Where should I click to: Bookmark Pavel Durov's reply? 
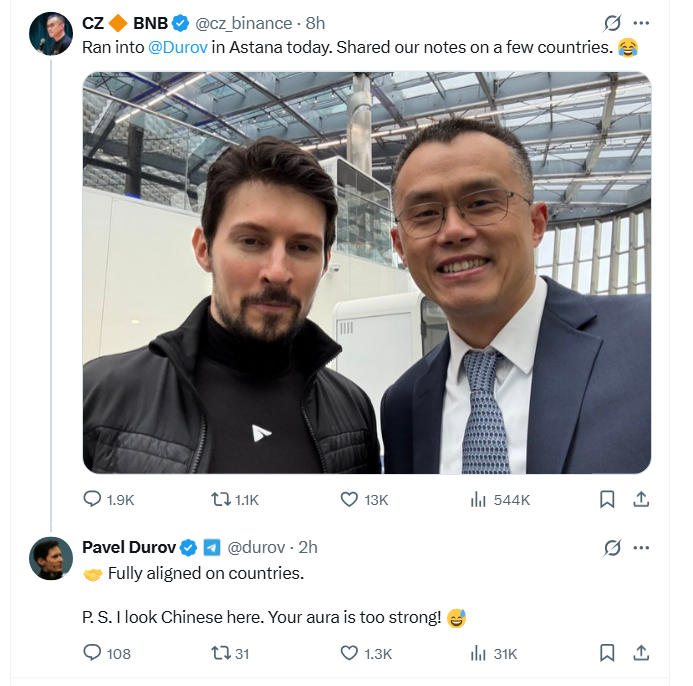coord(607,653)
